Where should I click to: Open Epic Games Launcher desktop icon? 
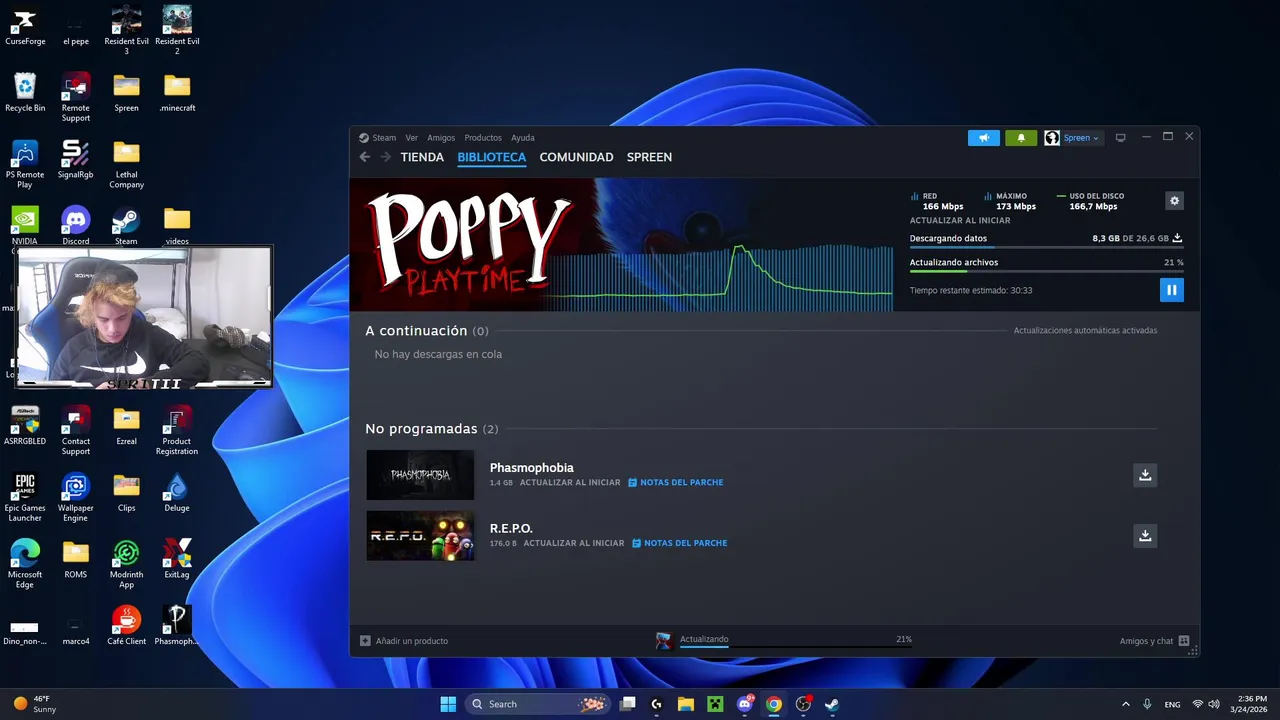[25, 498]
